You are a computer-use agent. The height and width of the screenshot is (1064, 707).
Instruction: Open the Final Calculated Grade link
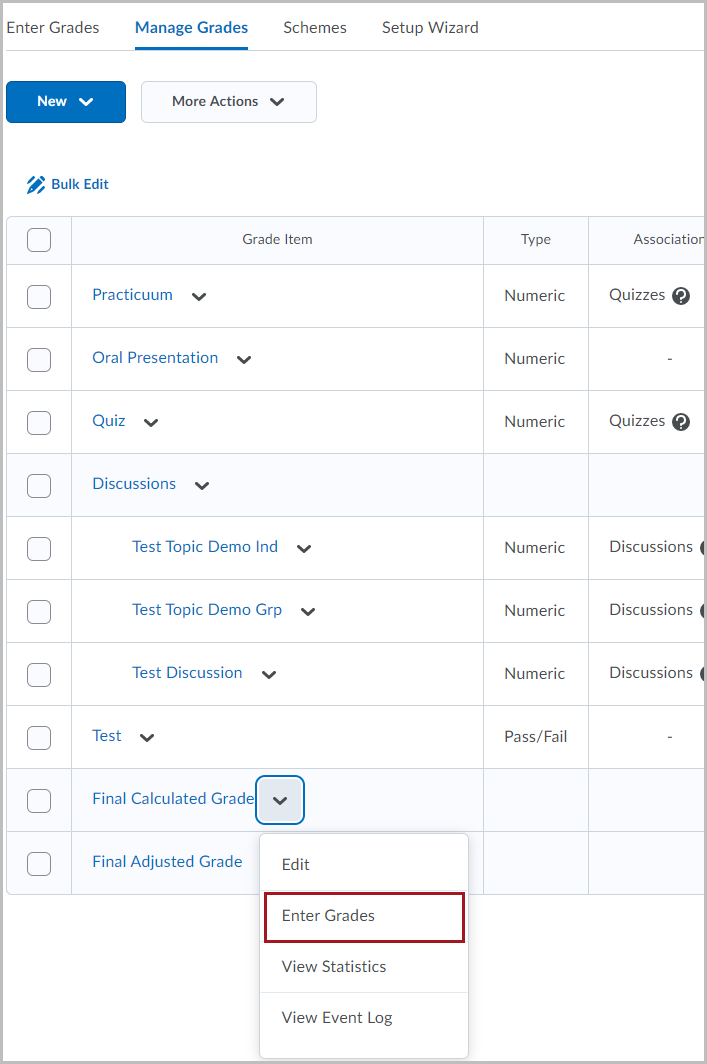(x=173, y=799)
